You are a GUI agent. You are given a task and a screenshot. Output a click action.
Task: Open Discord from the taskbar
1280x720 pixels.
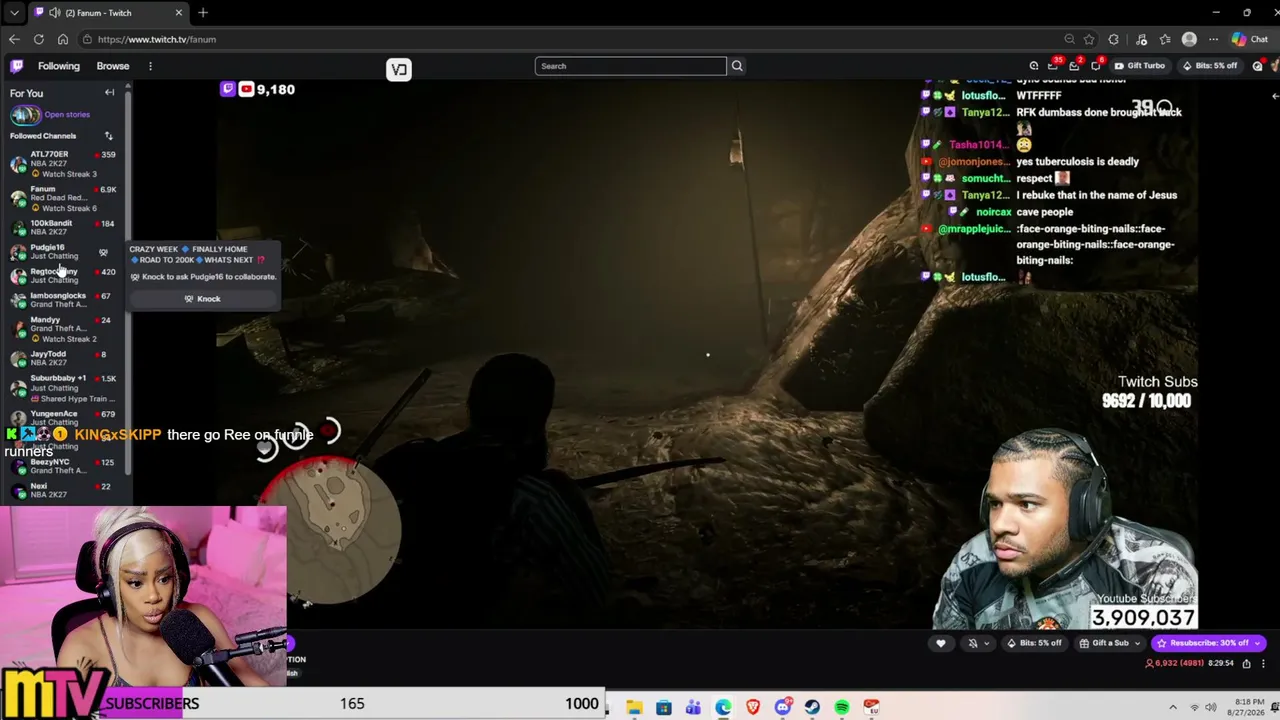tap(783, 708)
